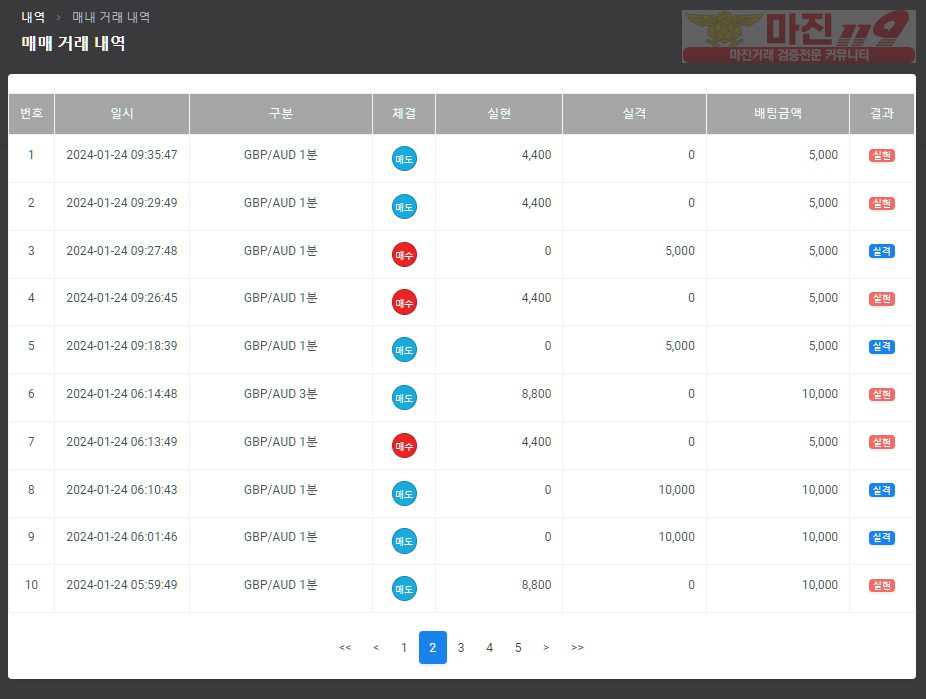Click the 실현 result tag in row 6
926x699 pixels.
(882, 394)
